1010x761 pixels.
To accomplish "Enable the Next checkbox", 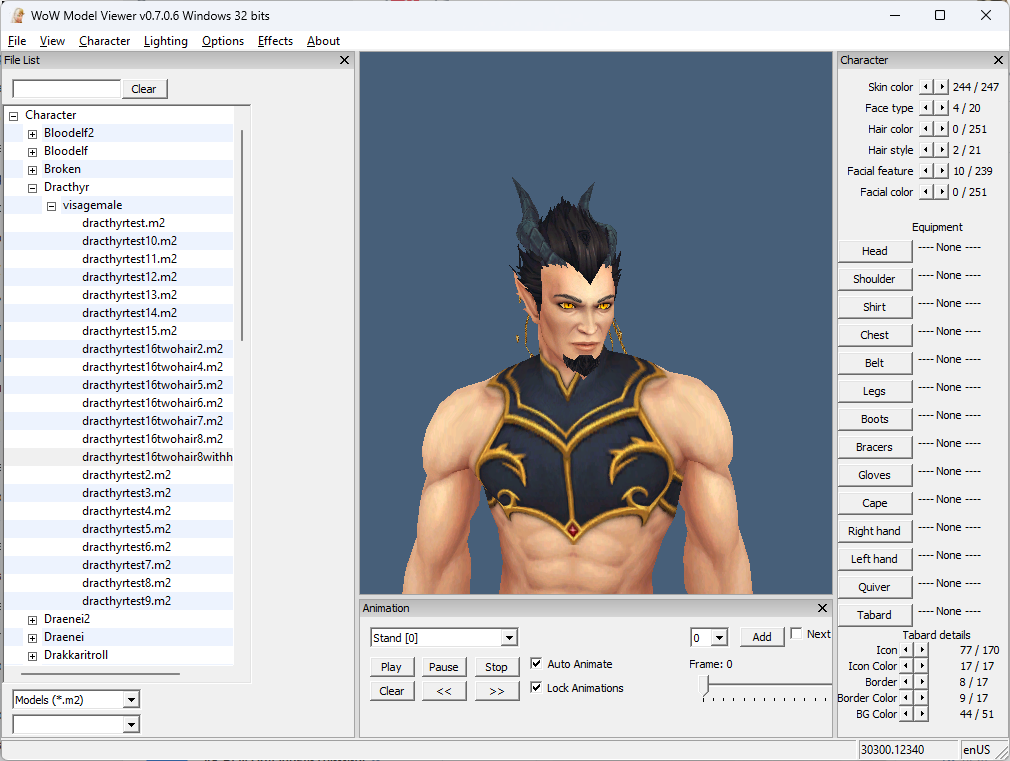I will click(x=796, y=633).
